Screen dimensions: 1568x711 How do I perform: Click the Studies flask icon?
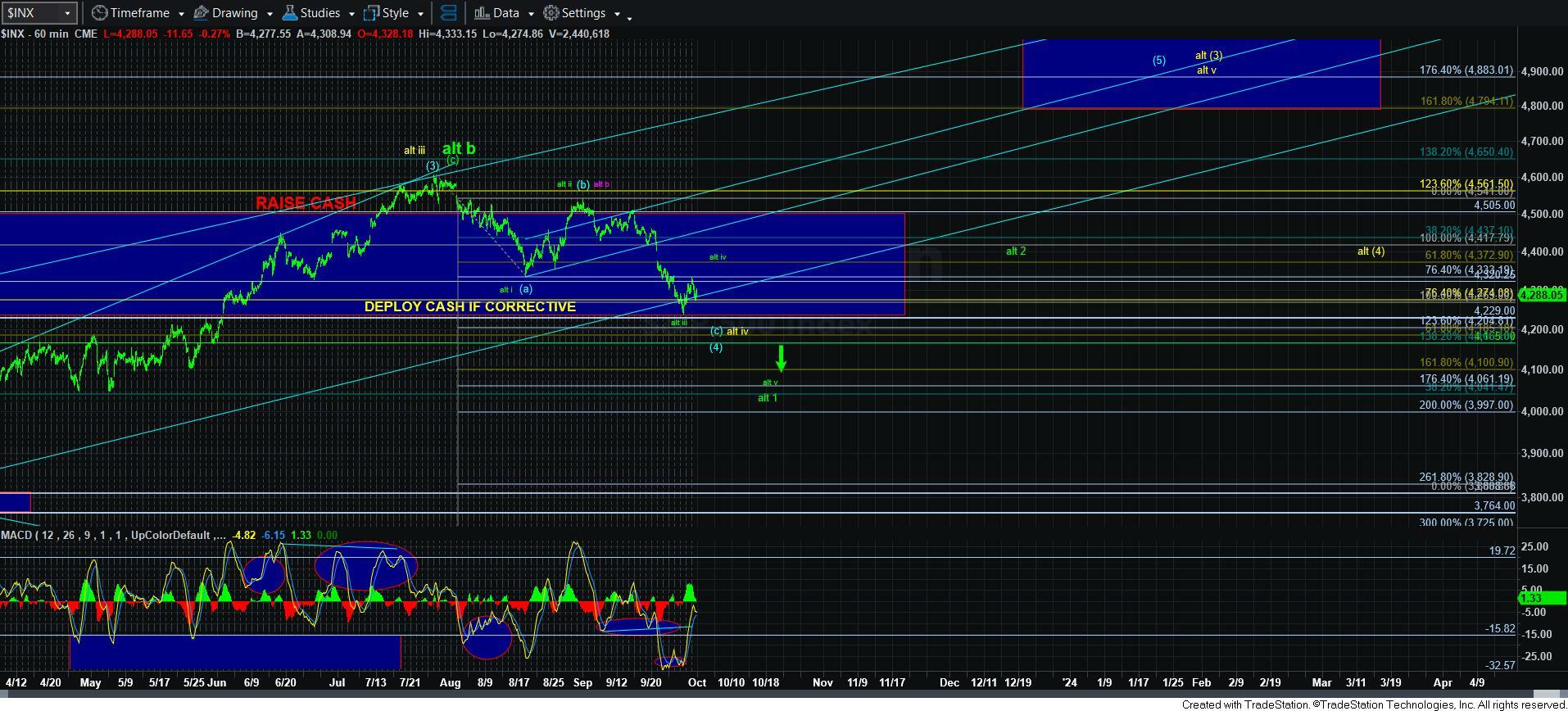click(x=289, y=13)
